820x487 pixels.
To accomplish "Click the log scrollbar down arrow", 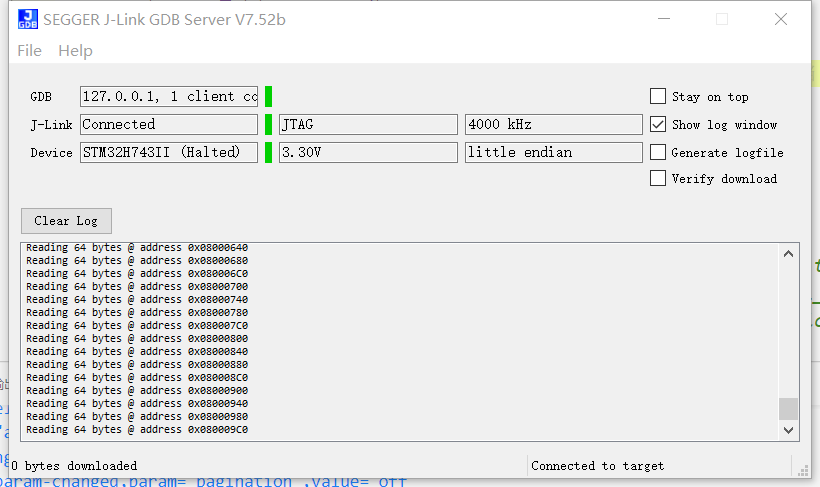I will coord(789,430).
